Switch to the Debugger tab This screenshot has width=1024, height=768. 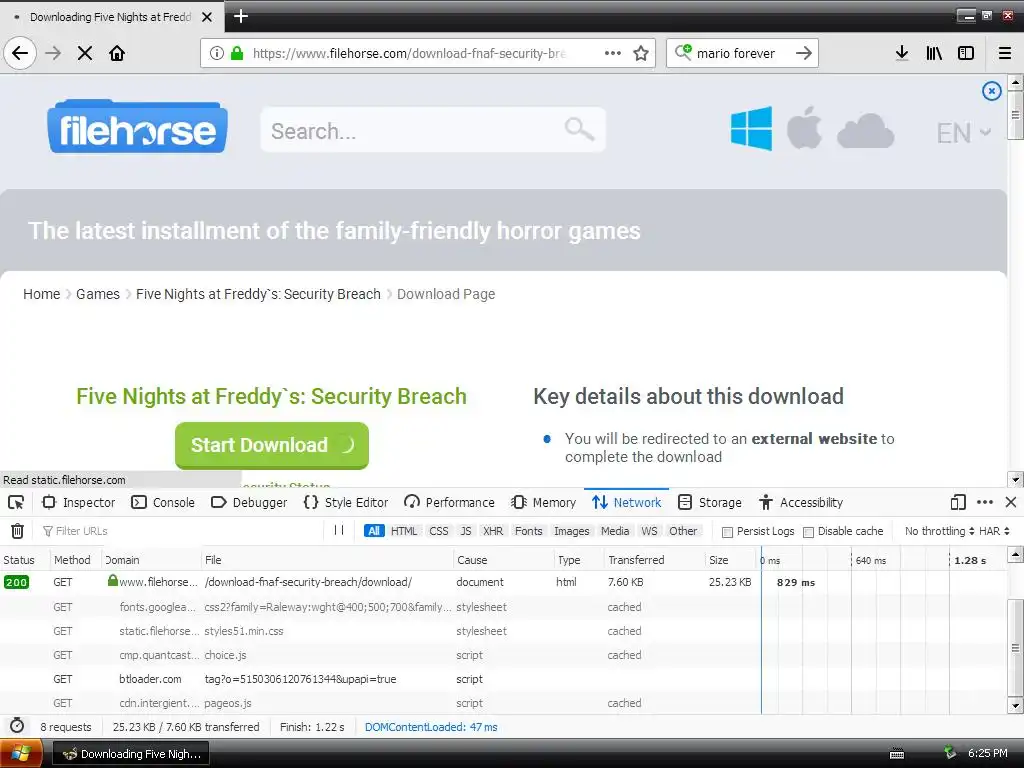(249, 502)
